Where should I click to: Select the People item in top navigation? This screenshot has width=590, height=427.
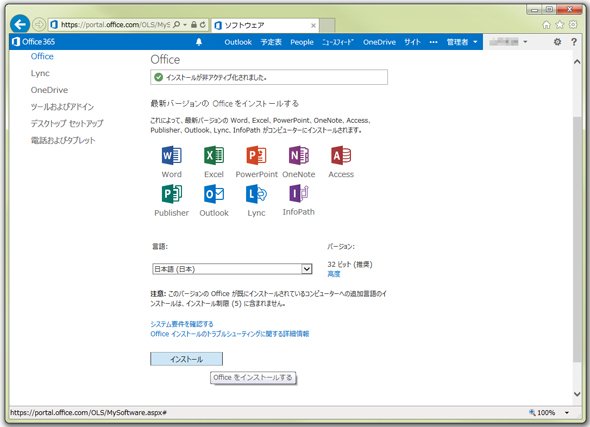[302, 42]
